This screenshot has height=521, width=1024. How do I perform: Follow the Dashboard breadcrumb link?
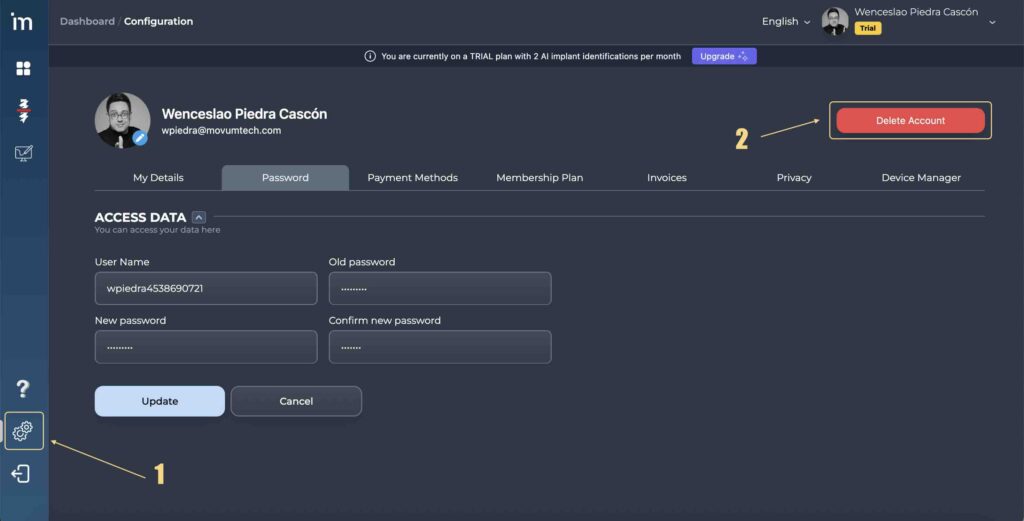click(x=87, y=21)
